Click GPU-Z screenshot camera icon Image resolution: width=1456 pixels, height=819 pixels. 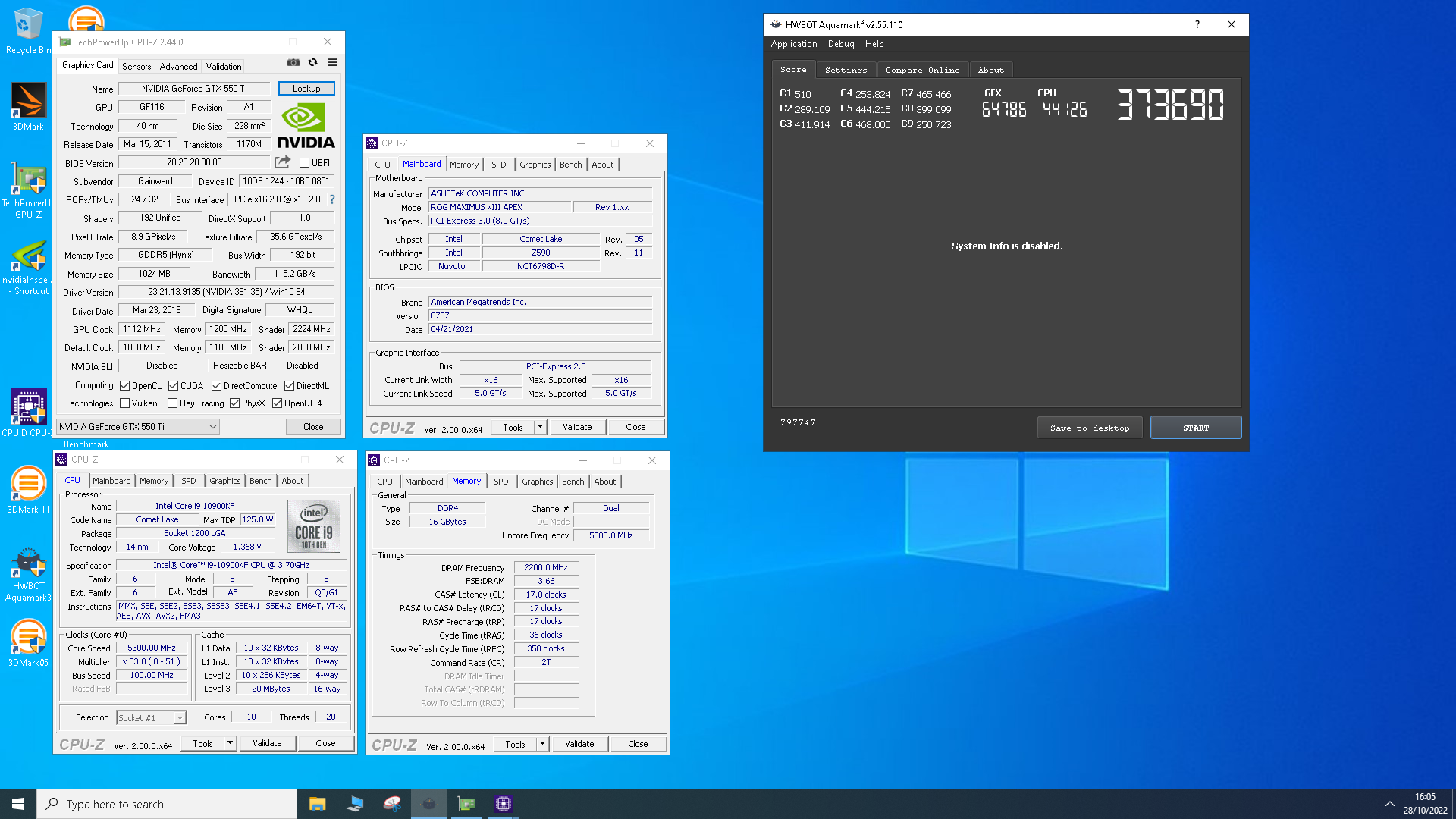pos(293,62)
